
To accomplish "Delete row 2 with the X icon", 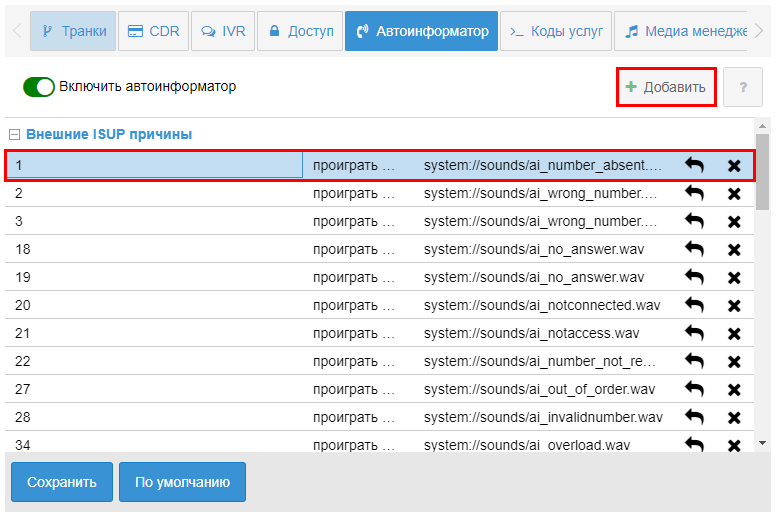I will pyautogui.click(x=734, y=193).
